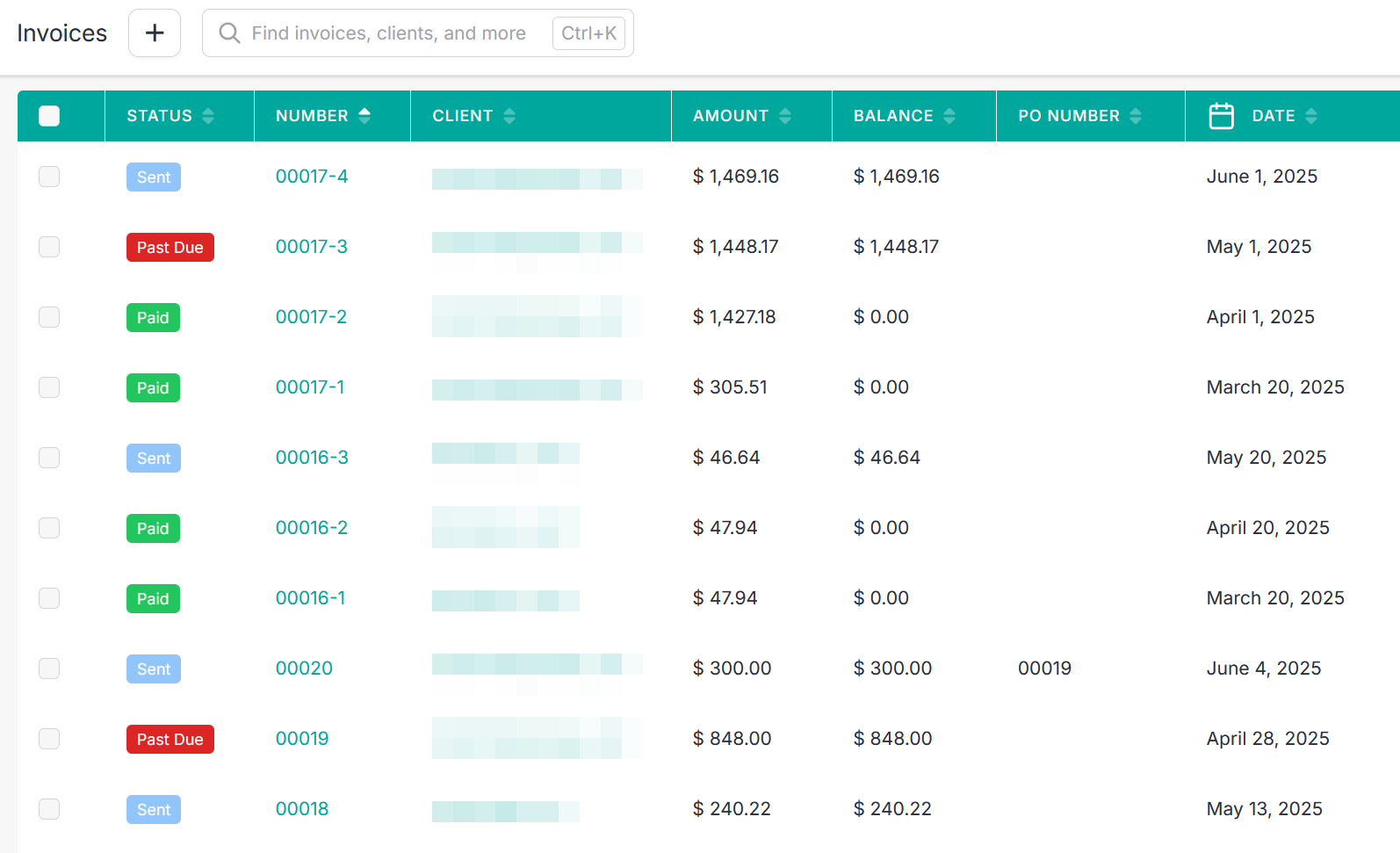The width and height of the screenshot is (1400, 853).
Task: Open invoice 00016-3 link
Action: [x=312, y=458]
